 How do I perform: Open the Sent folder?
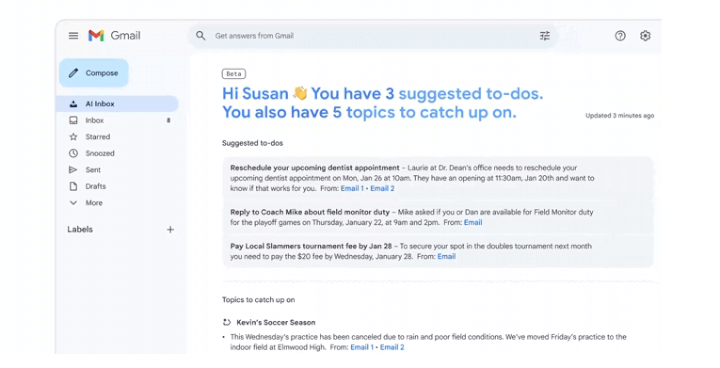[117, 170]
